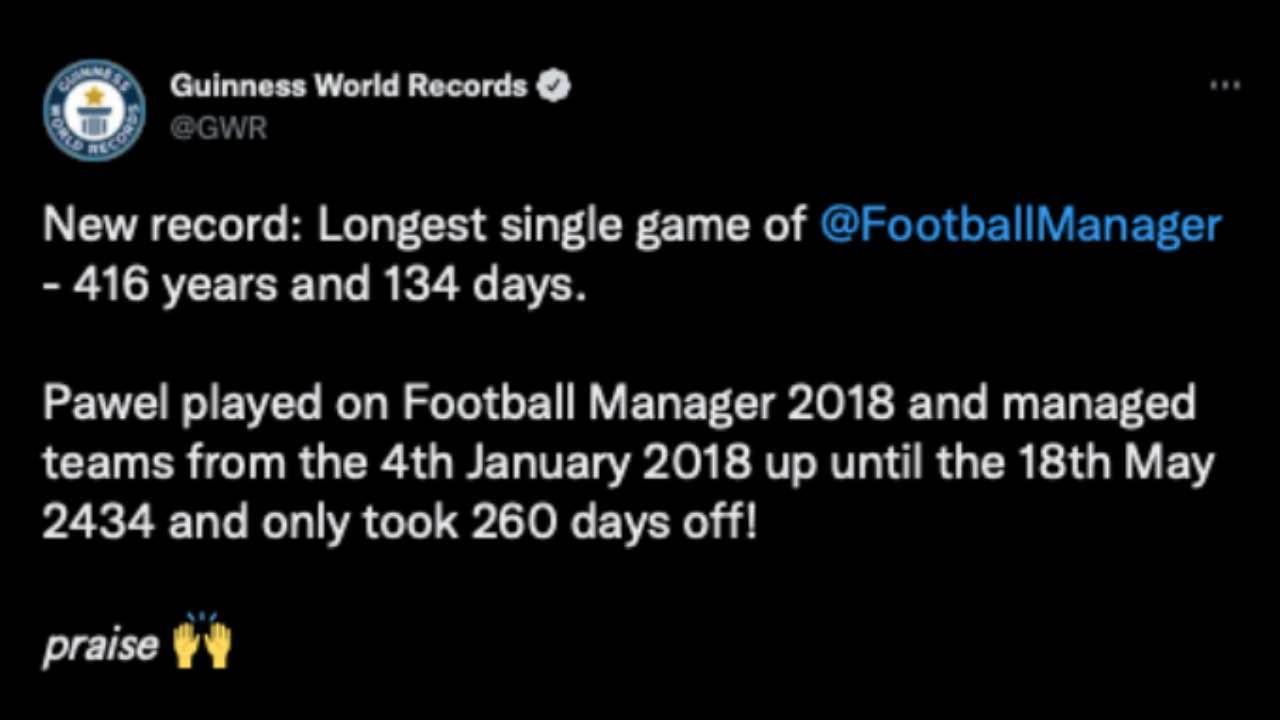
Task: Click the Guinness World Records profile avatar
Action: pos(94,110)
